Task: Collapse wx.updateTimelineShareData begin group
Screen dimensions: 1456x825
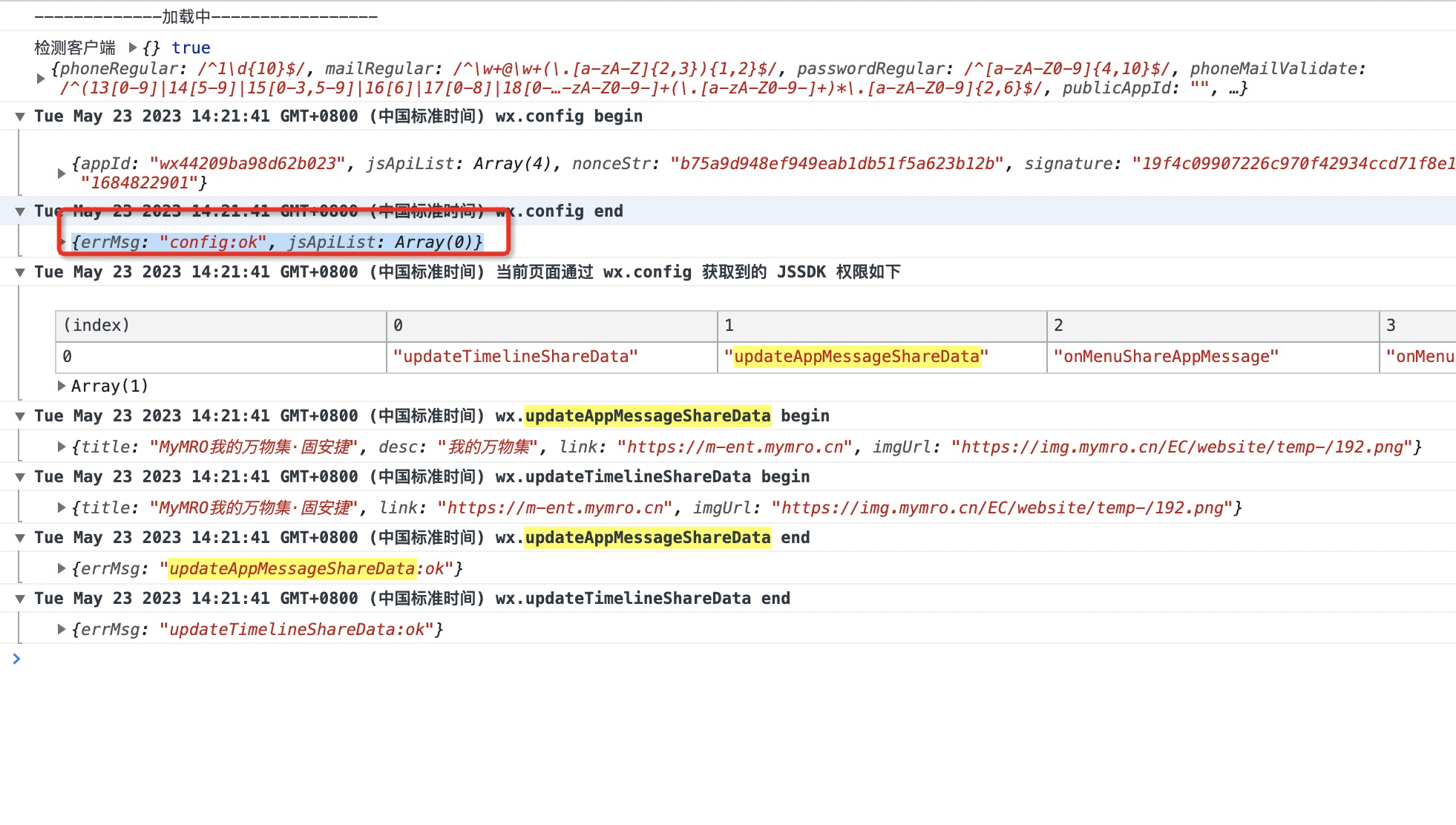Action: click(x=20, y=477)
